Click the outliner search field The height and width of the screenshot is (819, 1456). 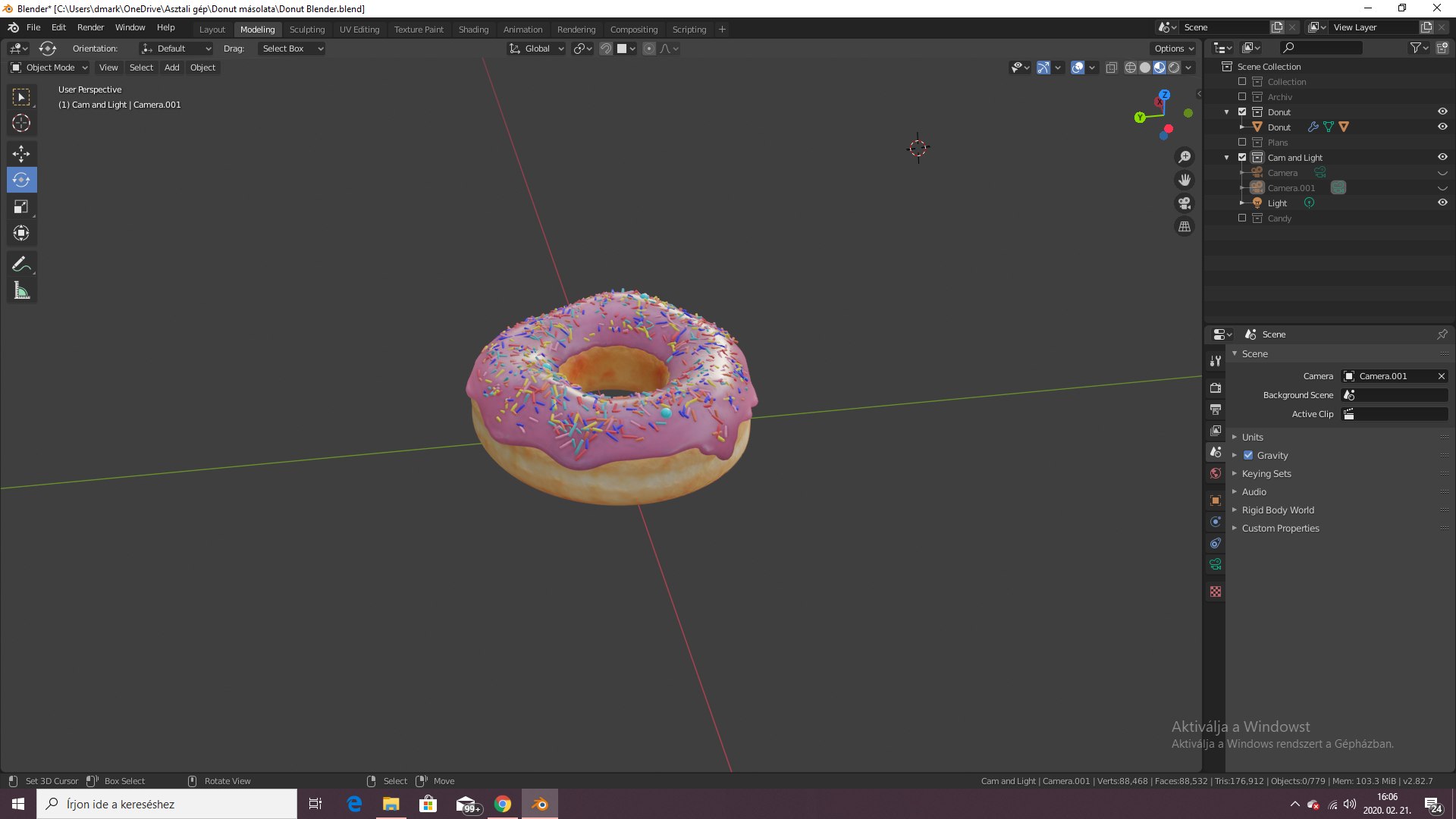(1322, 48)
